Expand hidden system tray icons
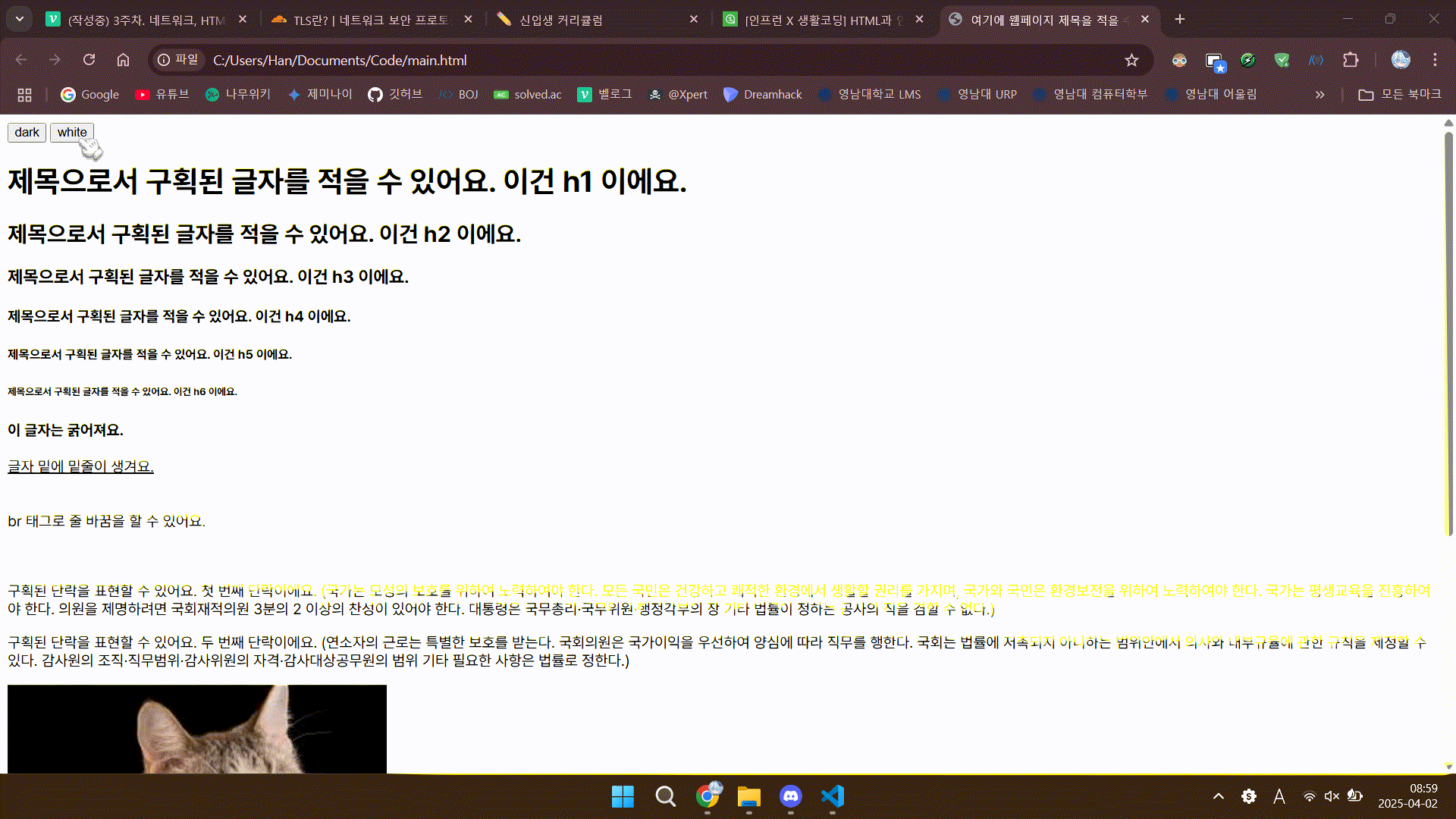 [1218, 796]
